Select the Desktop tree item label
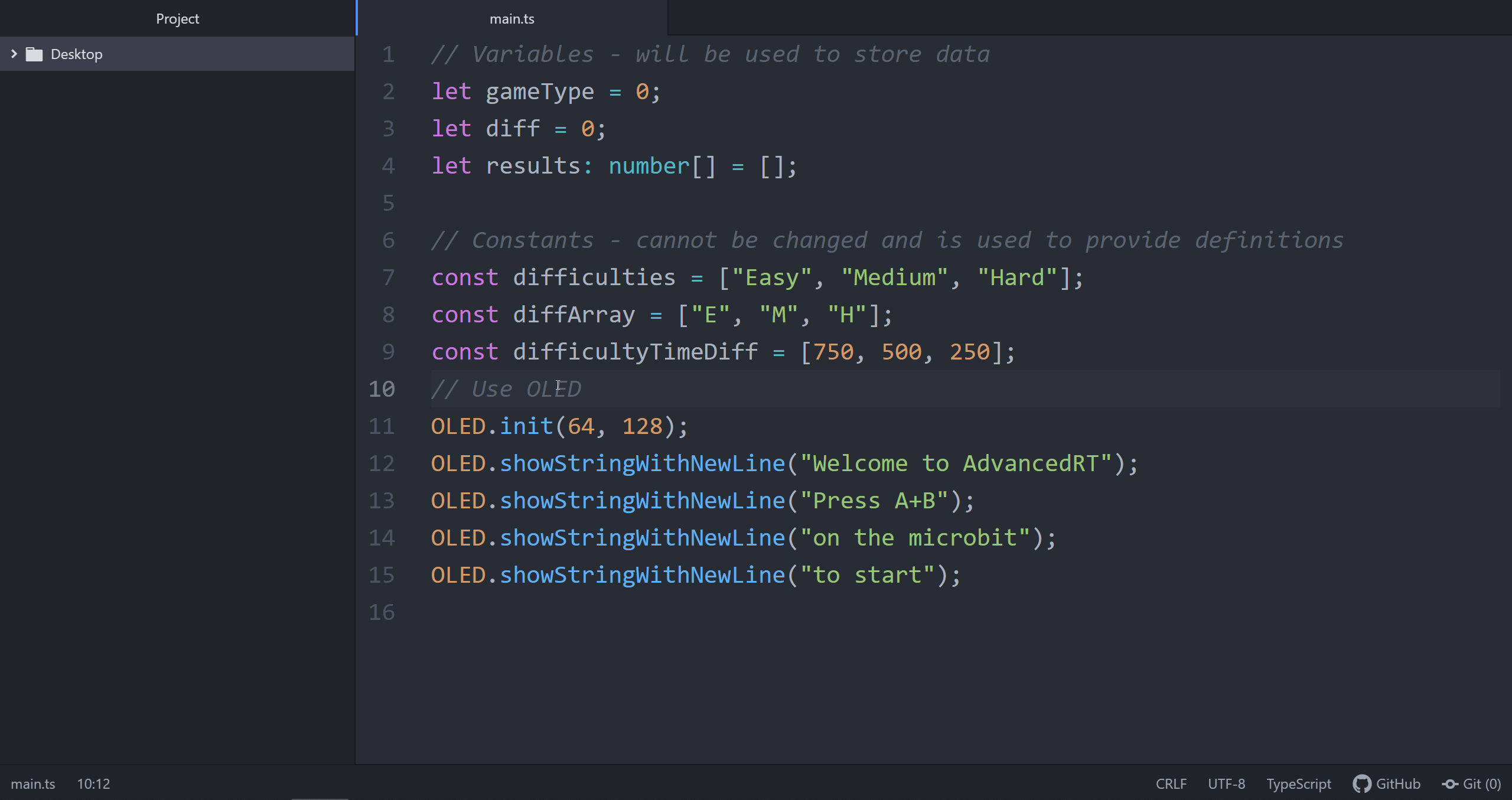 coord(76,54)
